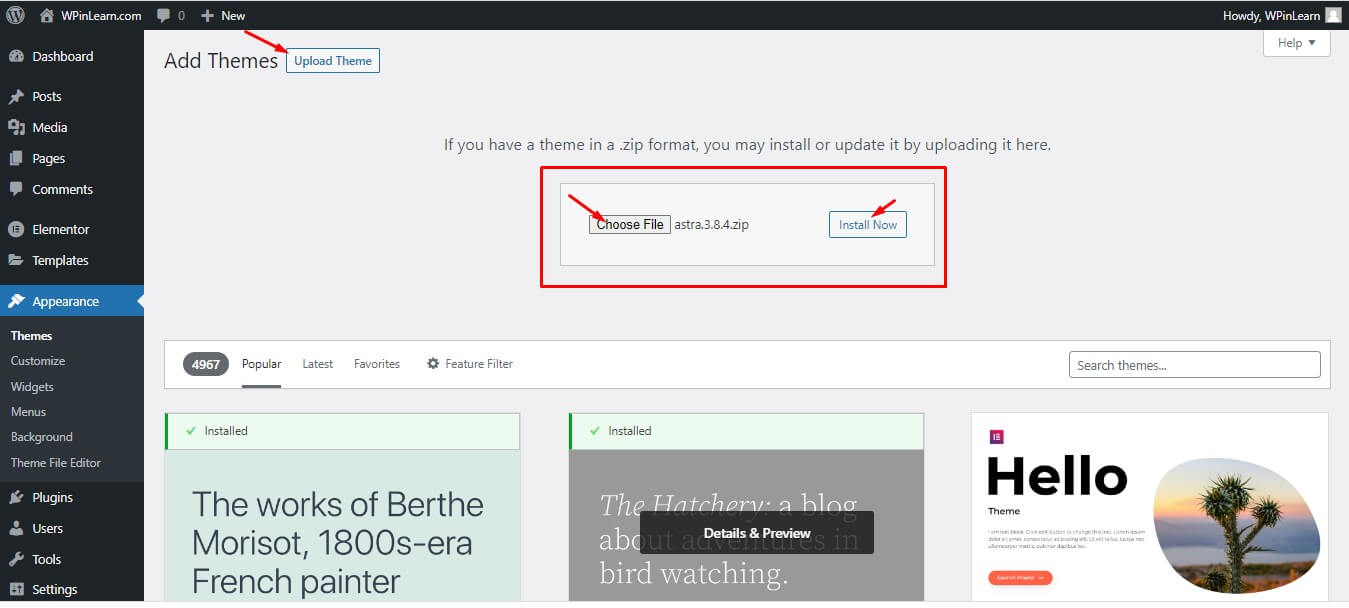Click the WordPress logo icon in admin bar

click(15, 15)
